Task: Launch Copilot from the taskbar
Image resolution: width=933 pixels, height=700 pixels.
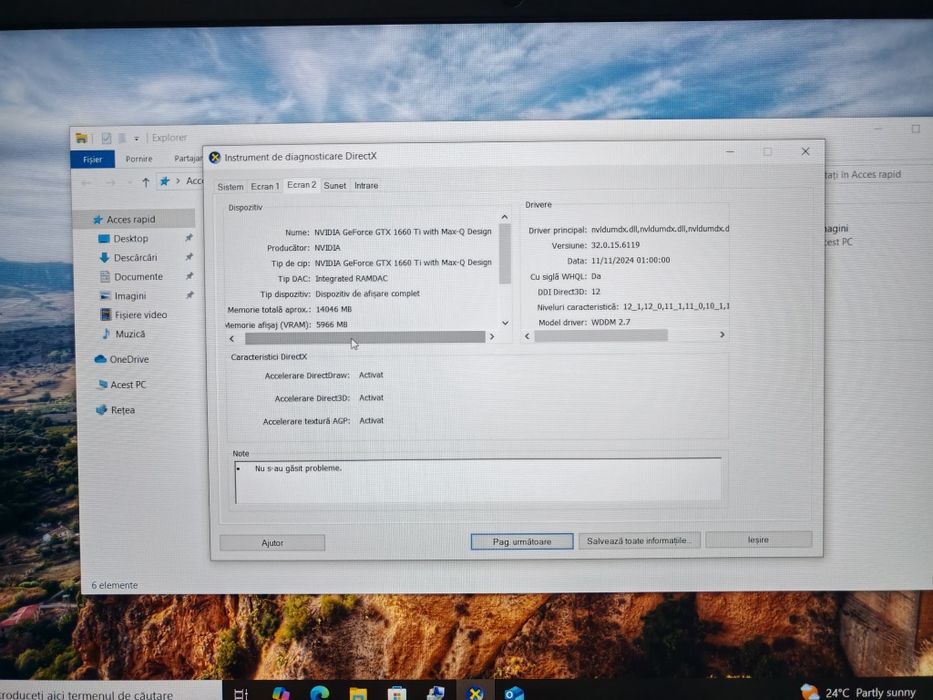Action: [281, 694]
